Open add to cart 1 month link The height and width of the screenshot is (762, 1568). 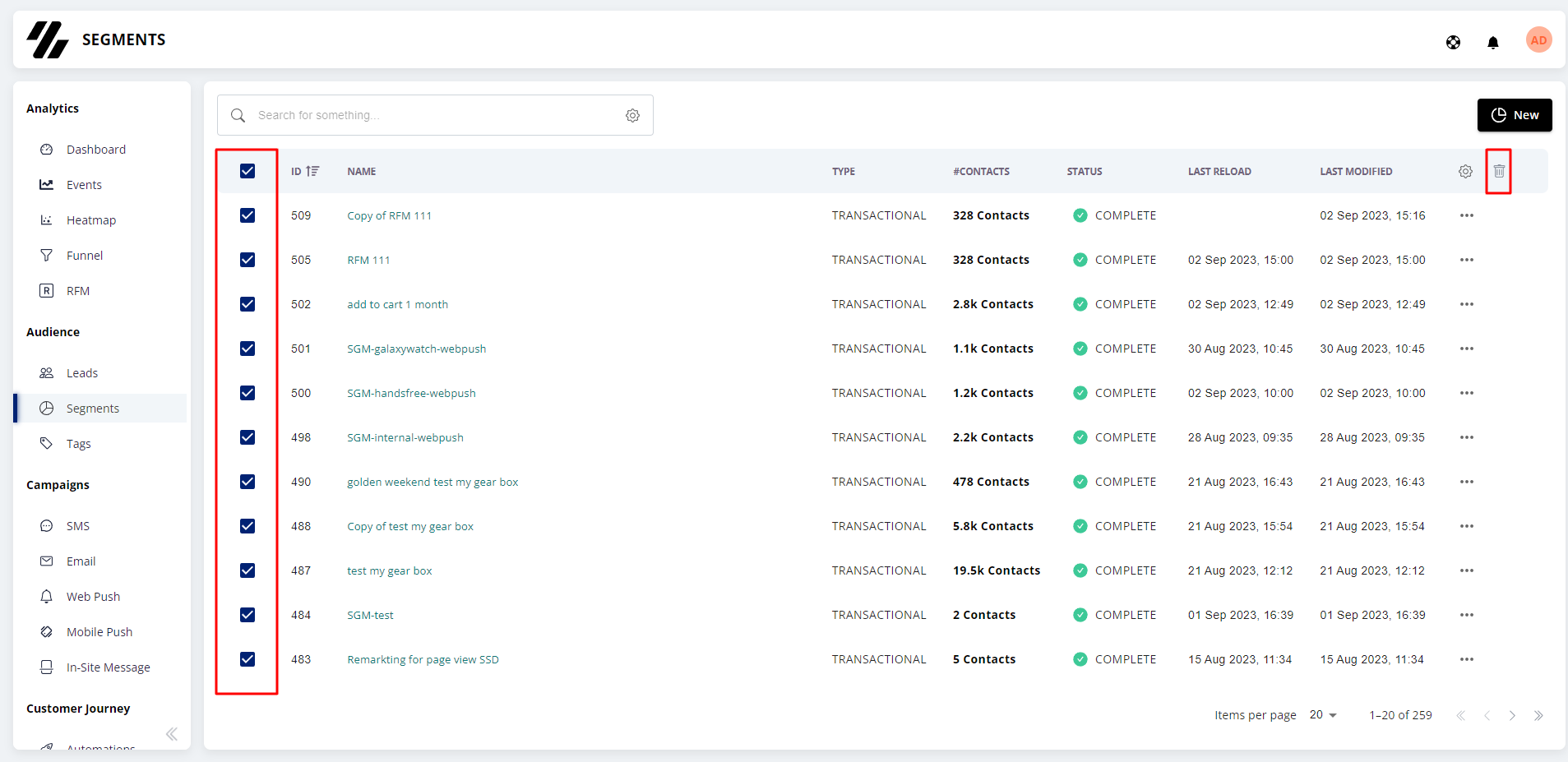coord(397,304)
